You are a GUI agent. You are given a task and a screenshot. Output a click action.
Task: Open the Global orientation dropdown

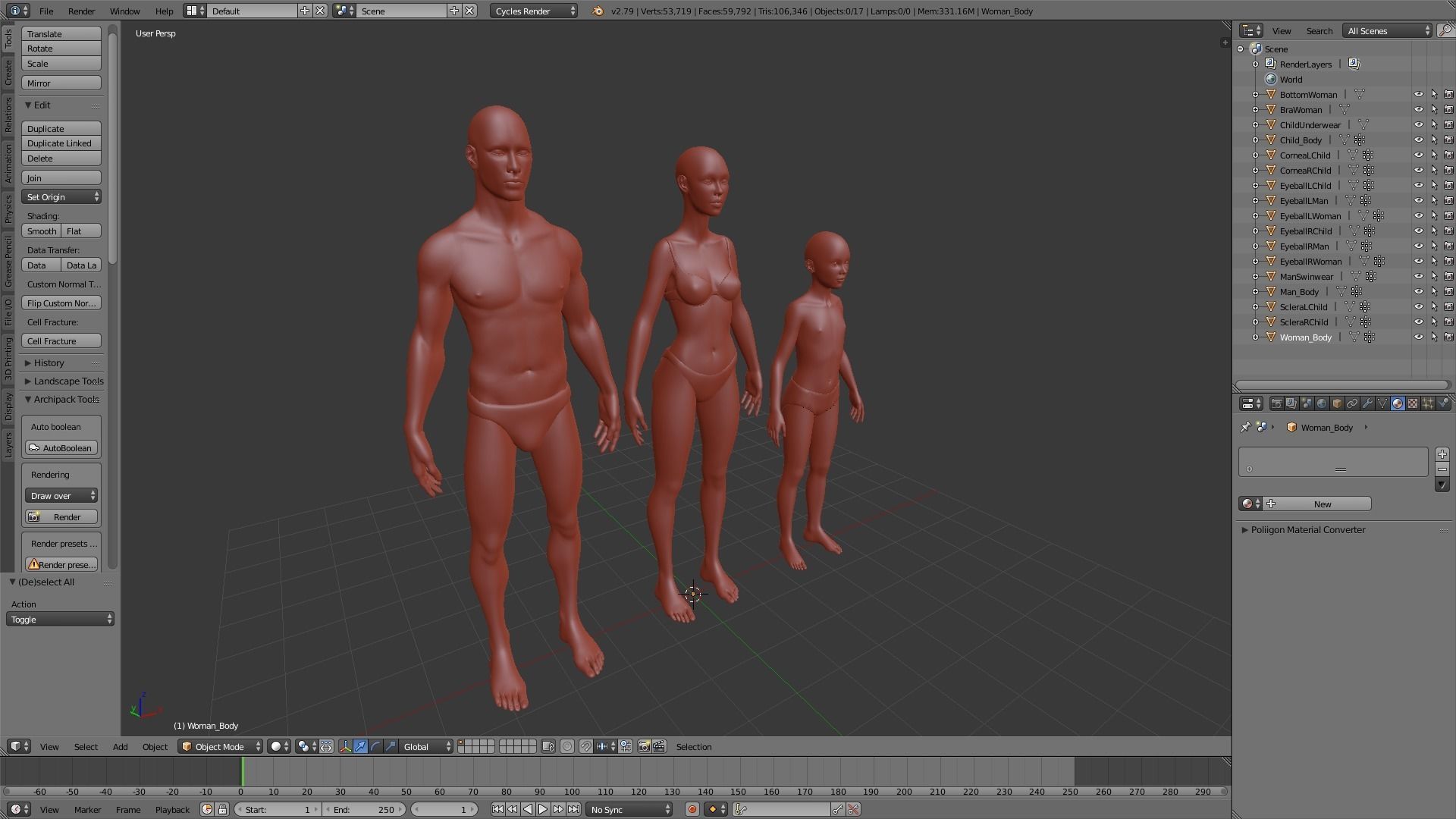(426, 747)
